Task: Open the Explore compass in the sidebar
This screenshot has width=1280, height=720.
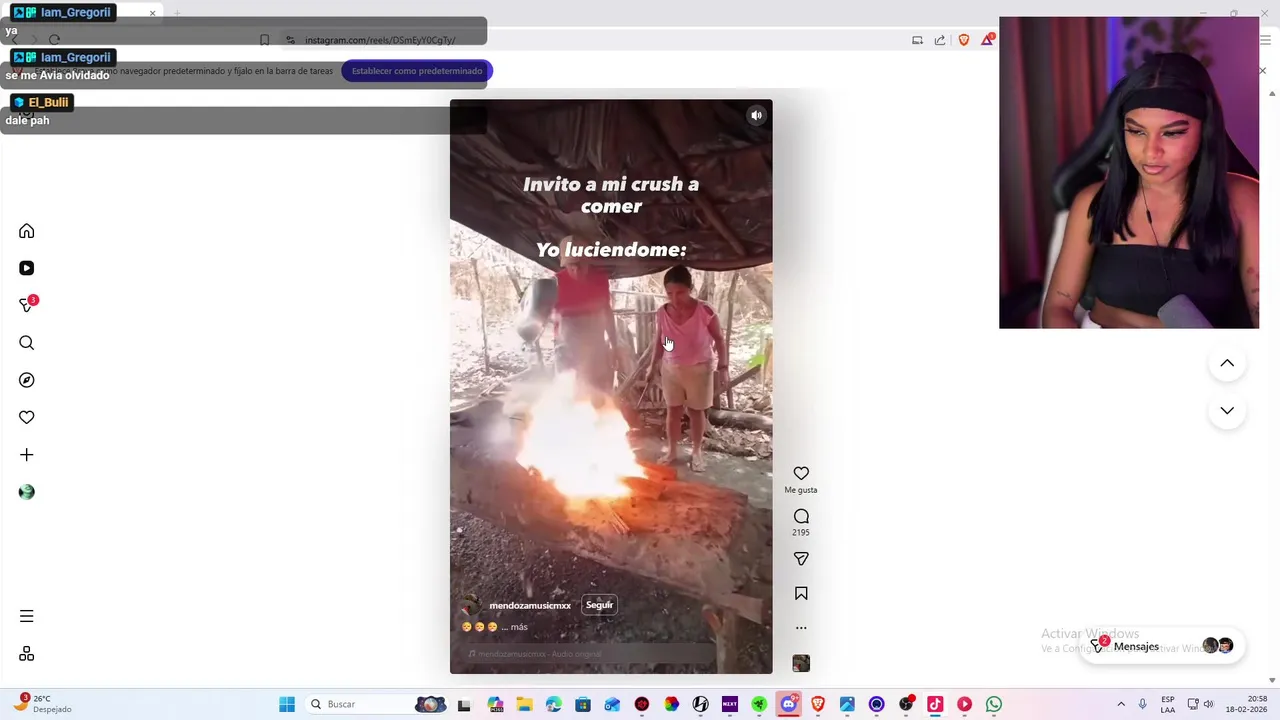Action: click(x=27, y=380)
